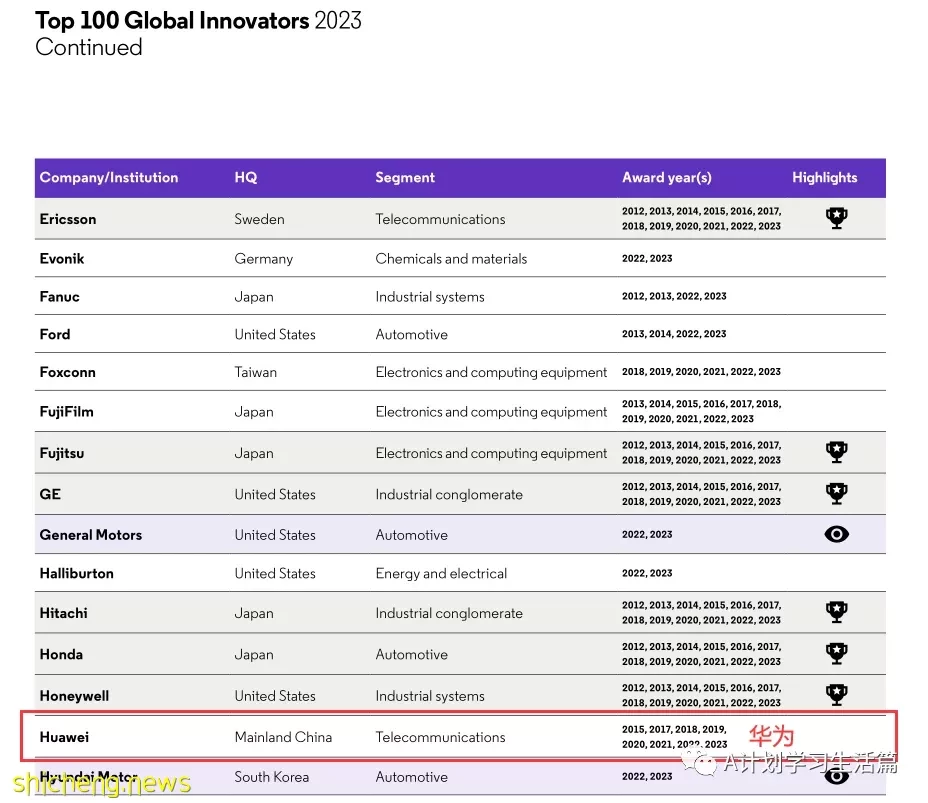Select the company name 'Honeywell'
The image size is (928, 803).
(x=74, y=696)
